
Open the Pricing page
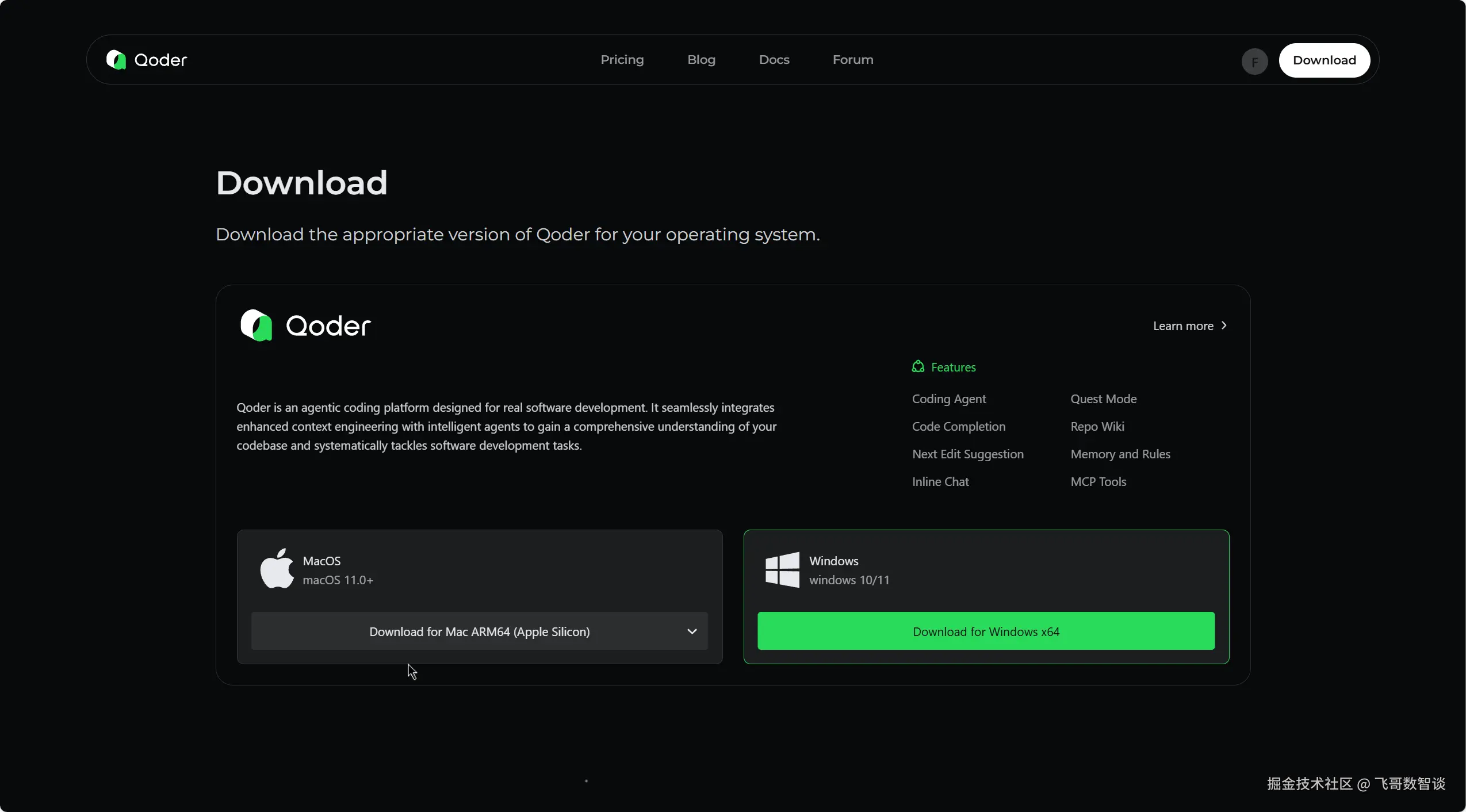pyautogui.click(x=622, y=60)
